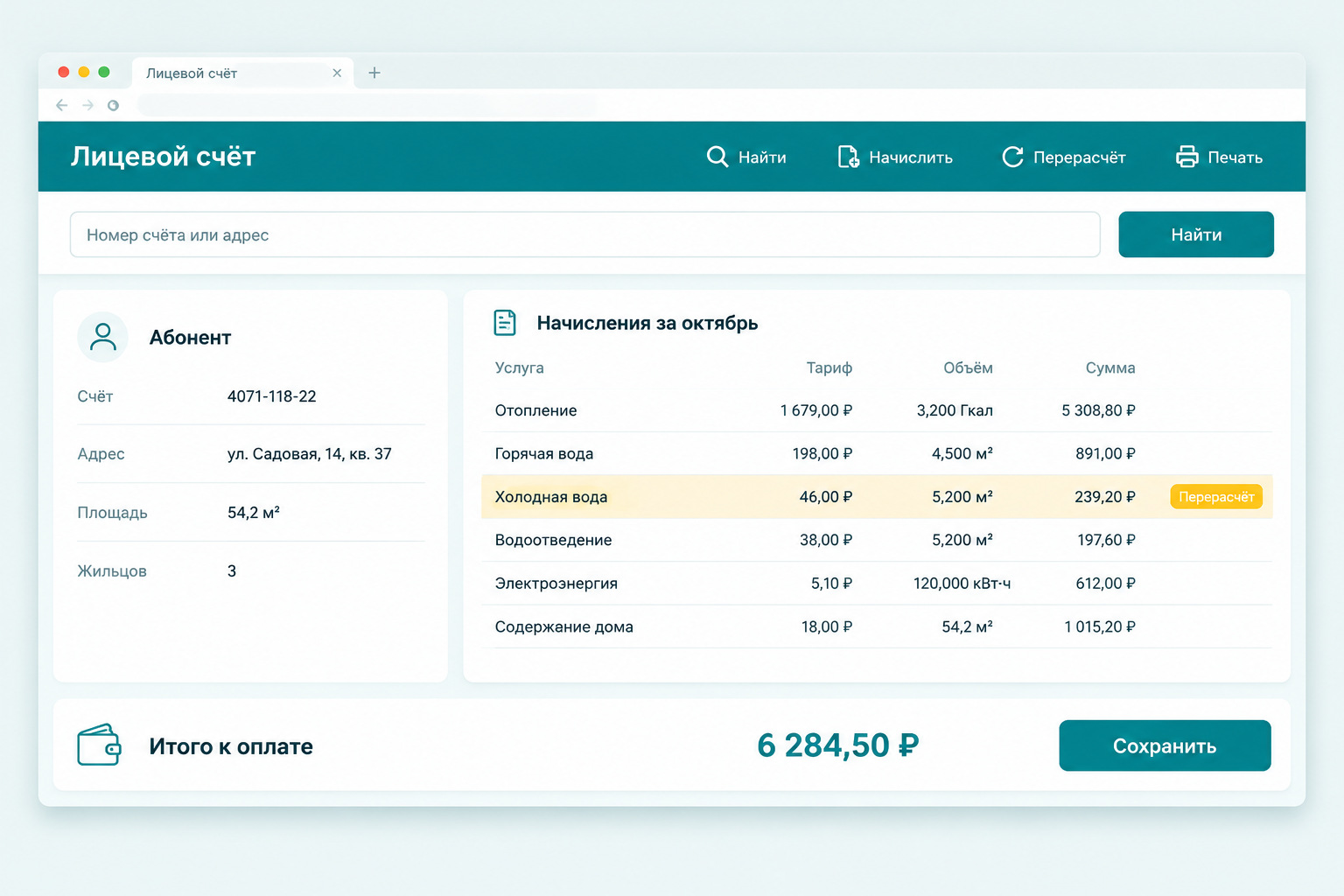The height and width of the screenshot is (896, 1344).
Task: Click the Печать printer icon
Action: [x=1186, y=157]
